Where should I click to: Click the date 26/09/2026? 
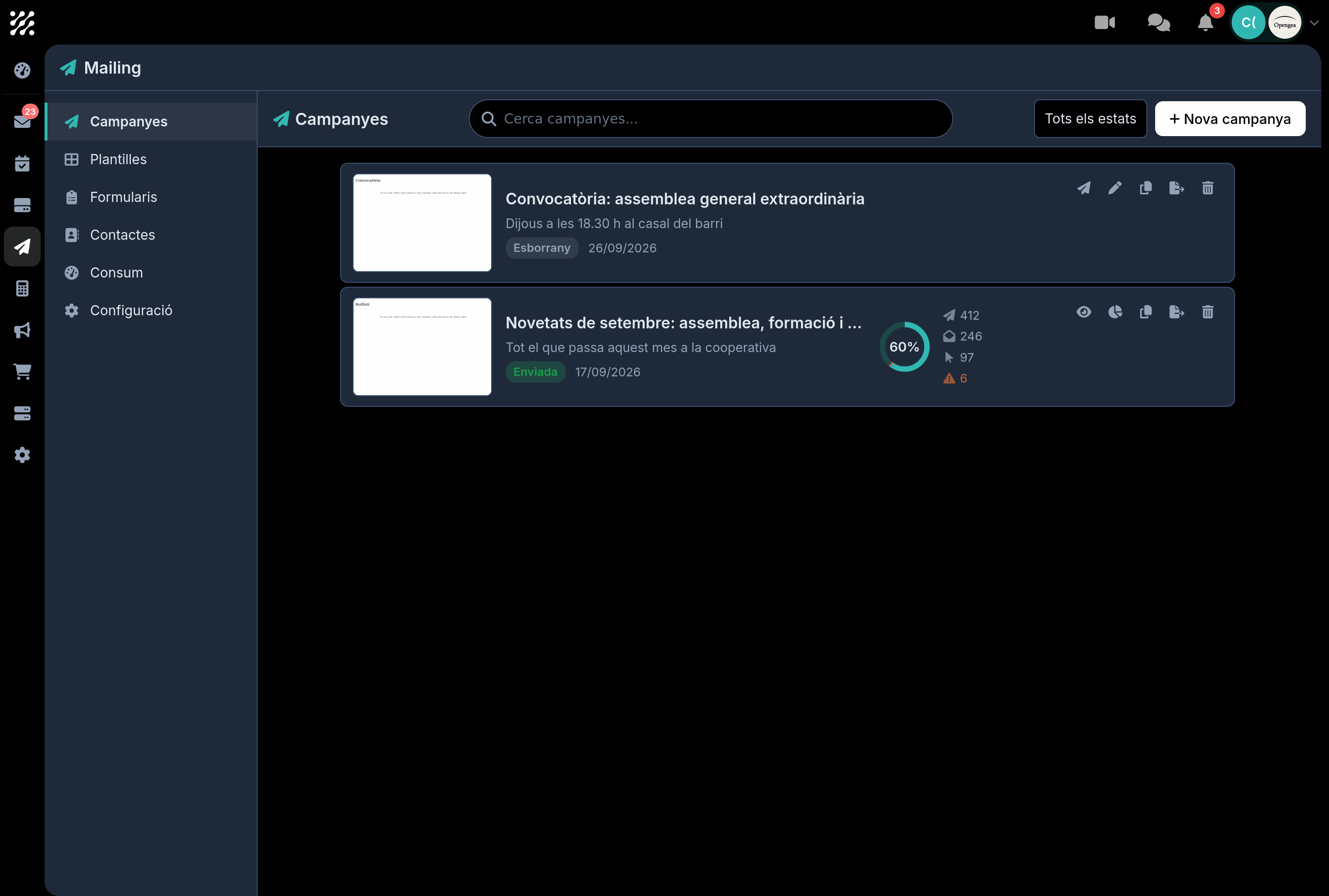pyautogui.click(x=622, y=248)
